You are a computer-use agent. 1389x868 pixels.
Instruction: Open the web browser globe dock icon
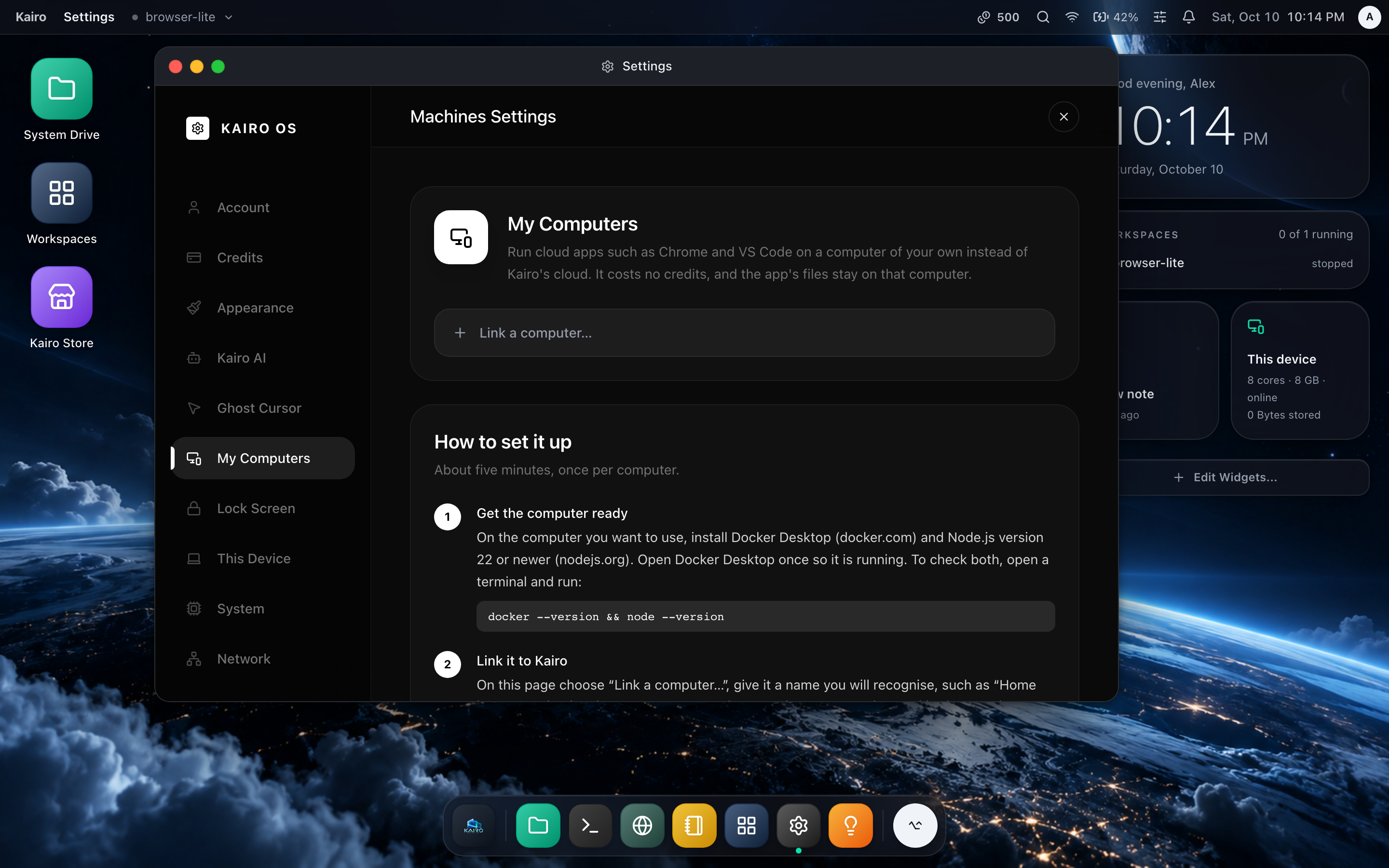pos(642,826)
